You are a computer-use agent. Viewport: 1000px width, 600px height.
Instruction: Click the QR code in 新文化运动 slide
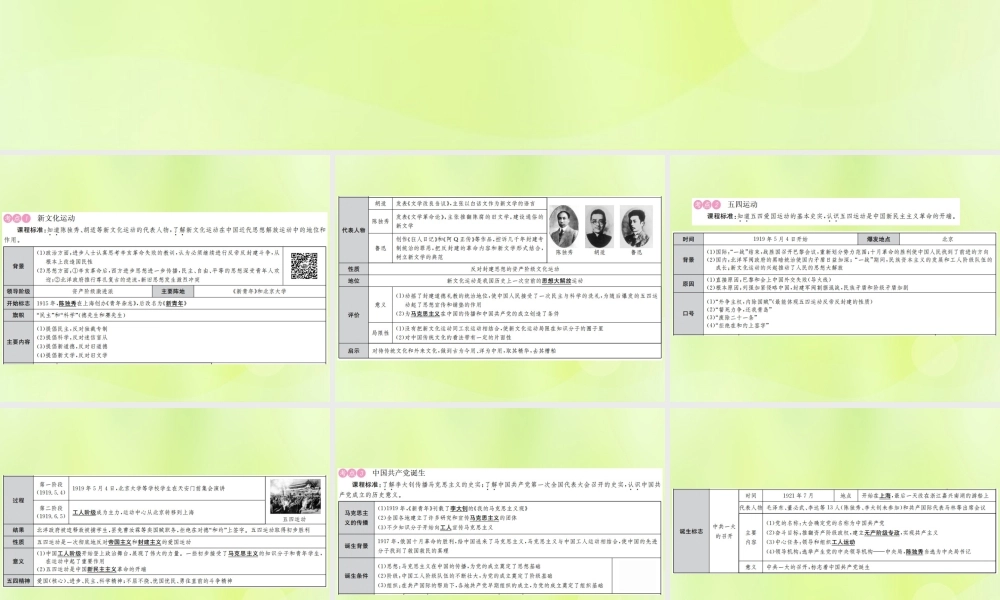pos(304,266)
